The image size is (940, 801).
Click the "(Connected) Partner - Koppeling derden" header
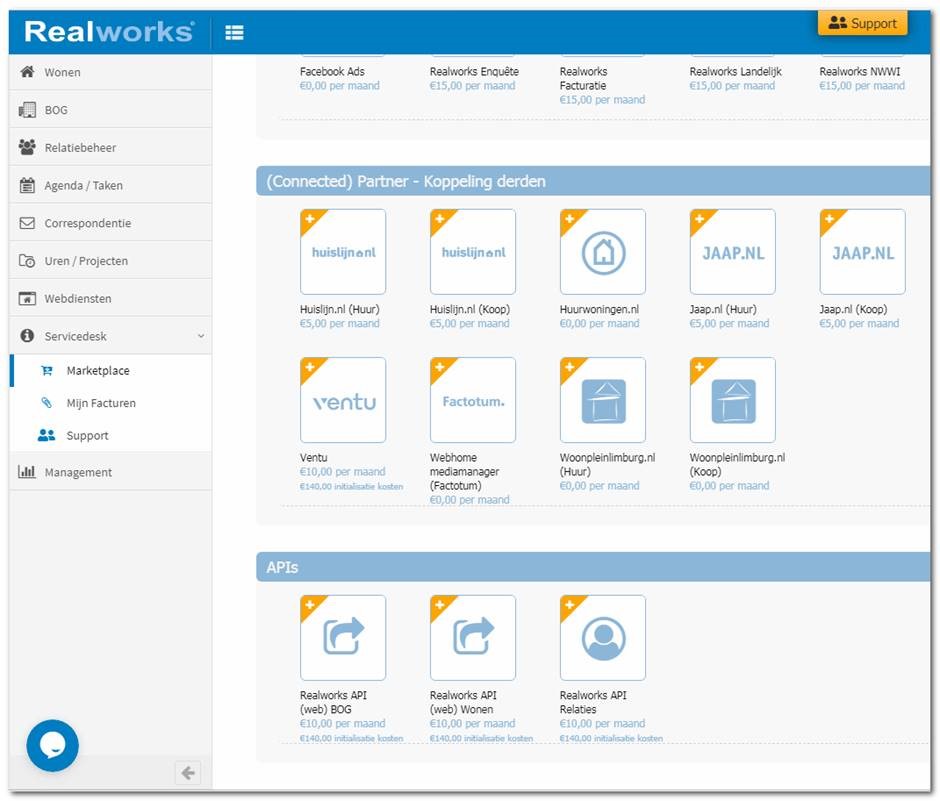point(593,181)
